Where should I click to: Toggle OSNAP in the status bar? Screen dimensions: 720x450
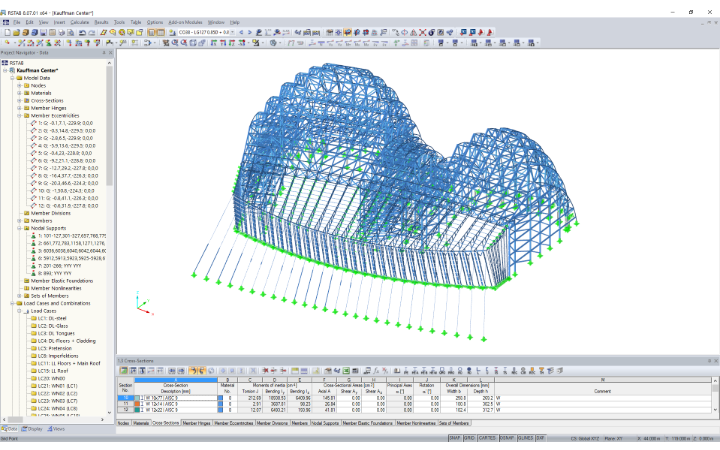pos(507,439)
